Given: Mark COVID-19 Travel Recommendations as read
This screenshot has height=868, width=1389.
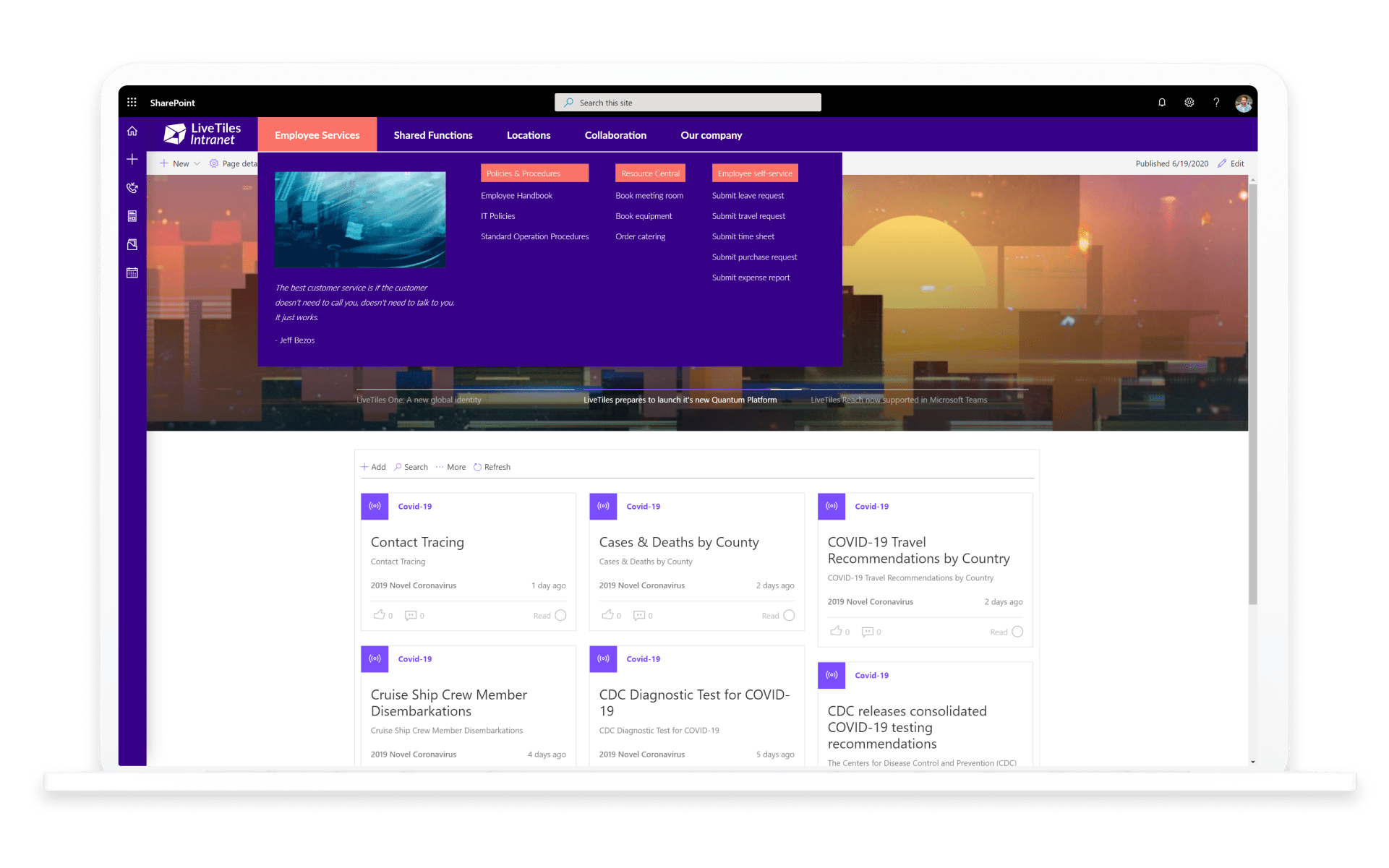Looking at the screenshot, I should tap(1017, 632).
